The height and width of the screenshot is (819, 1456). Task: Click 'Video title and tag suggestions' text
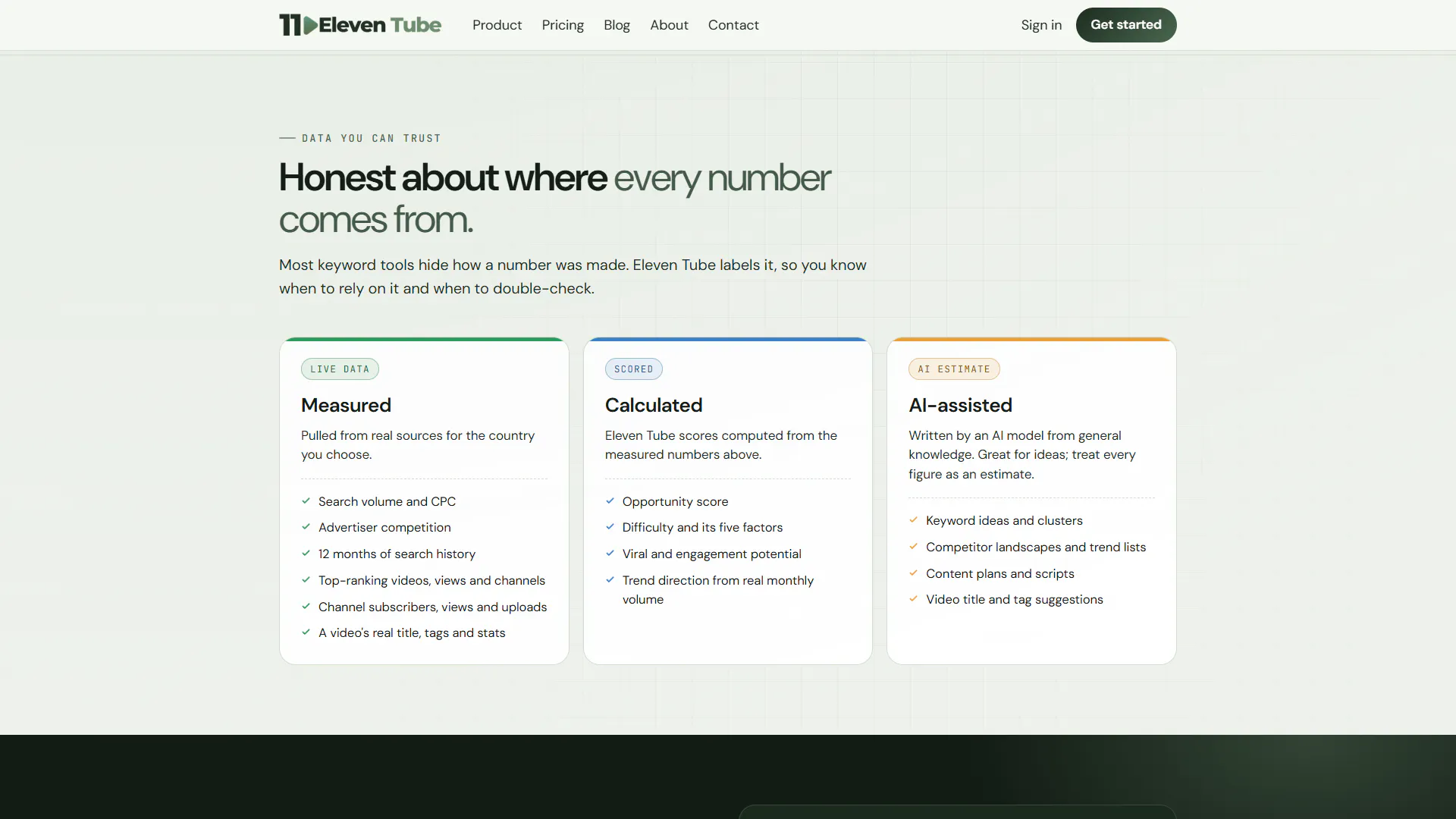click(1014, 599)
